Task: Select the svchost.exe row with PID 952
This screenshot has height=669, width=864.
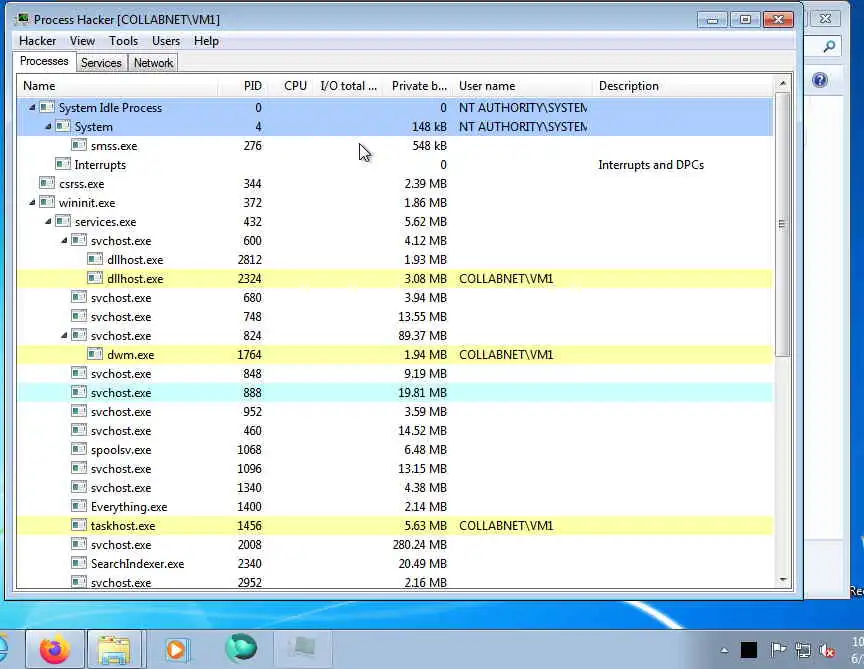Action: (395, 412)
